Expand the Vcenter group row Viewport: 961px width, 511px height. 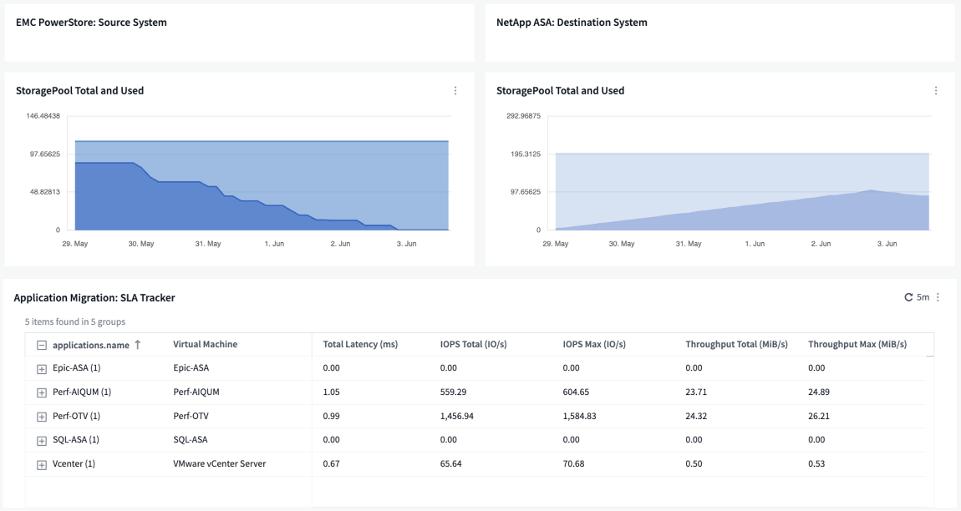[42, 465]
